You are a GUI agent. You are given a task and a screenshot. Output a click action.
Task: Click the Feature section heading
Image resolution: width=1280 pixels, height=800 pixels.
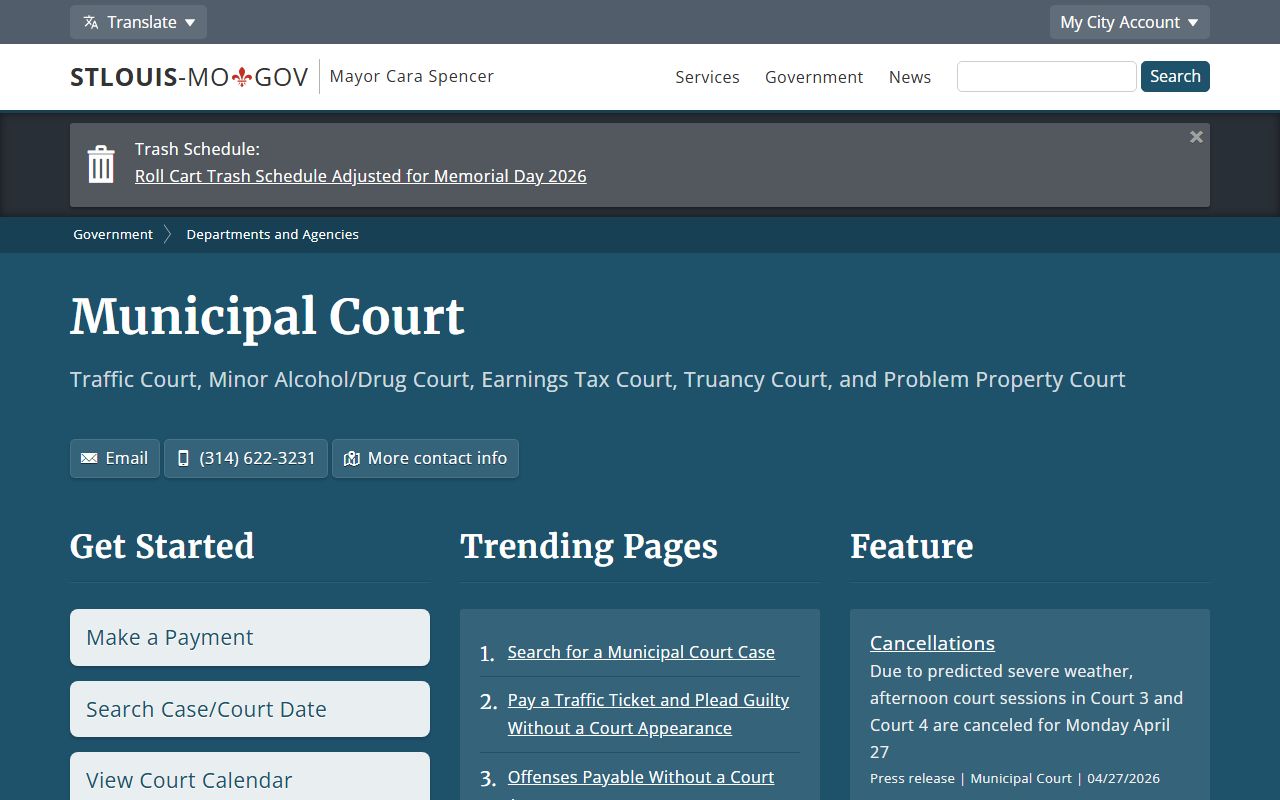(912, 547)
